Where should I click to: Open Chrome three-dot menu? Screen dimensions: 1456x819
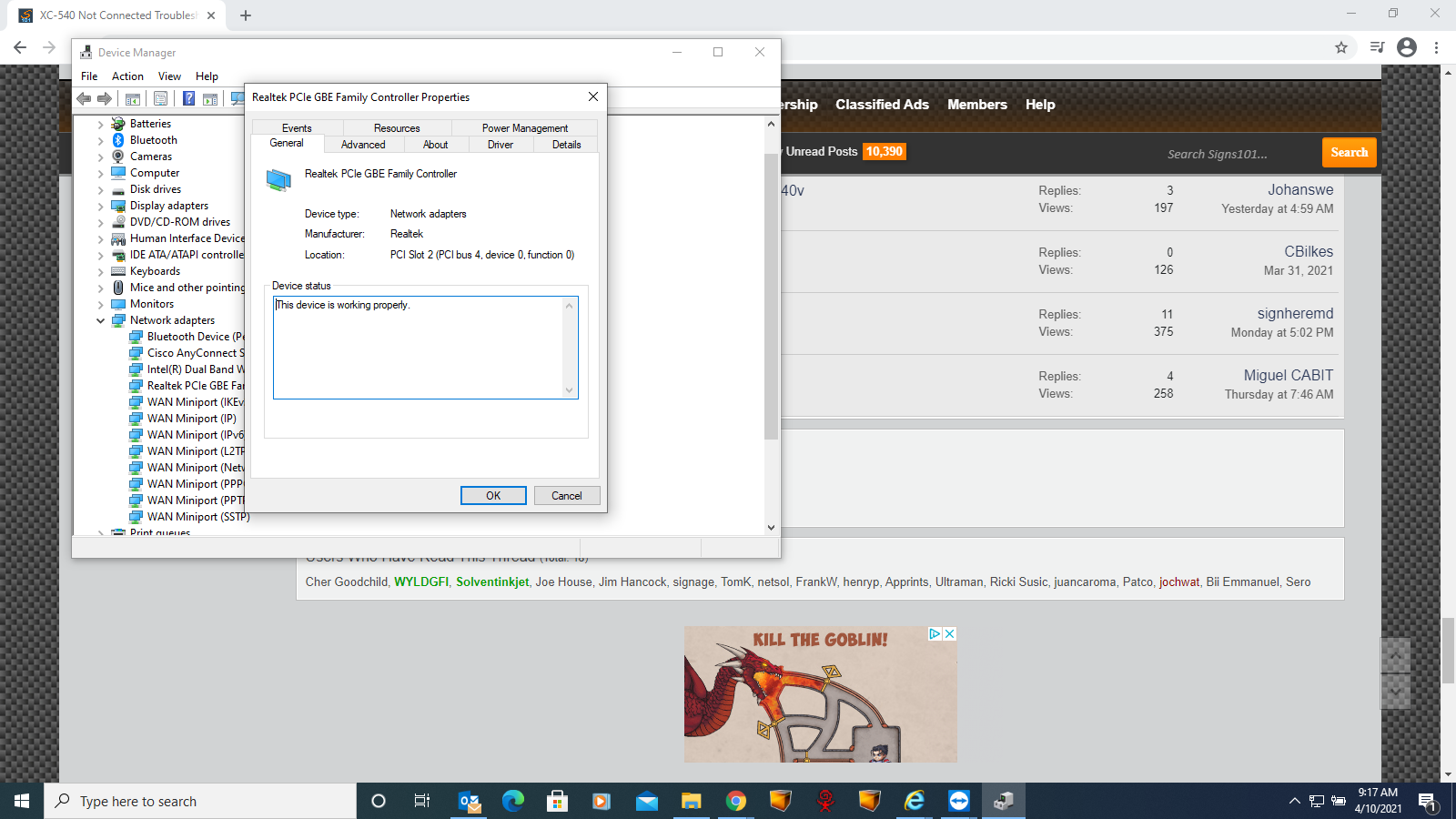[1437, 47]
